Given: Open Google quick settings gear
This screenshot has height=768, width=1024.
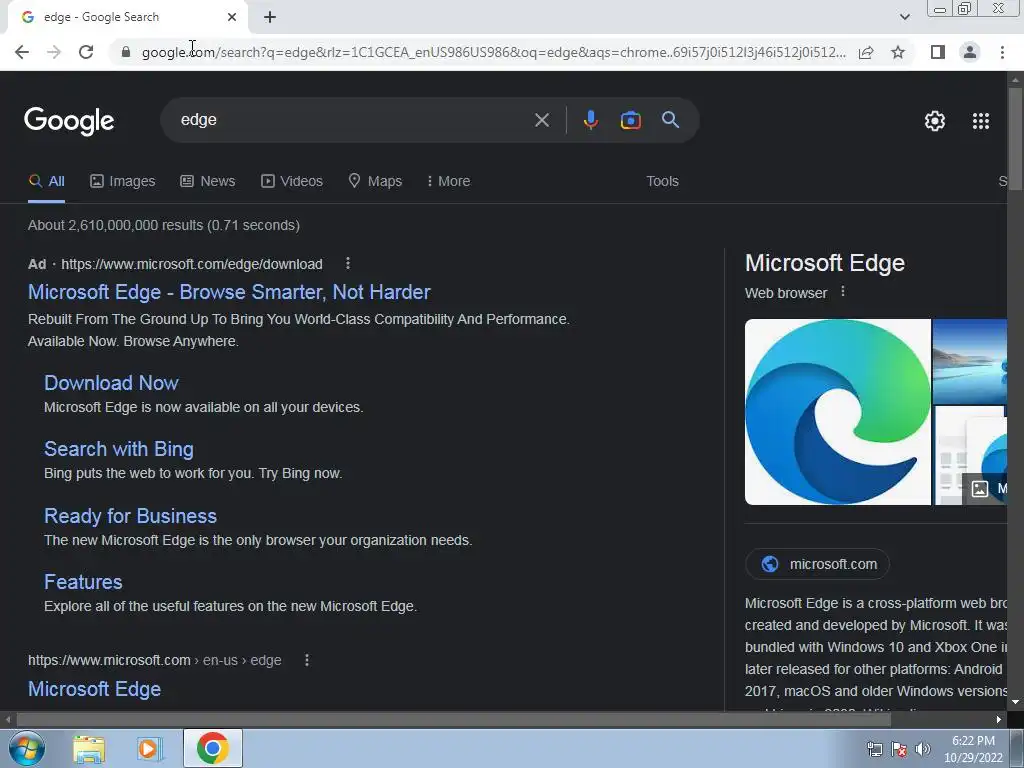Looking at the screenshot, I should coord(935,121).
